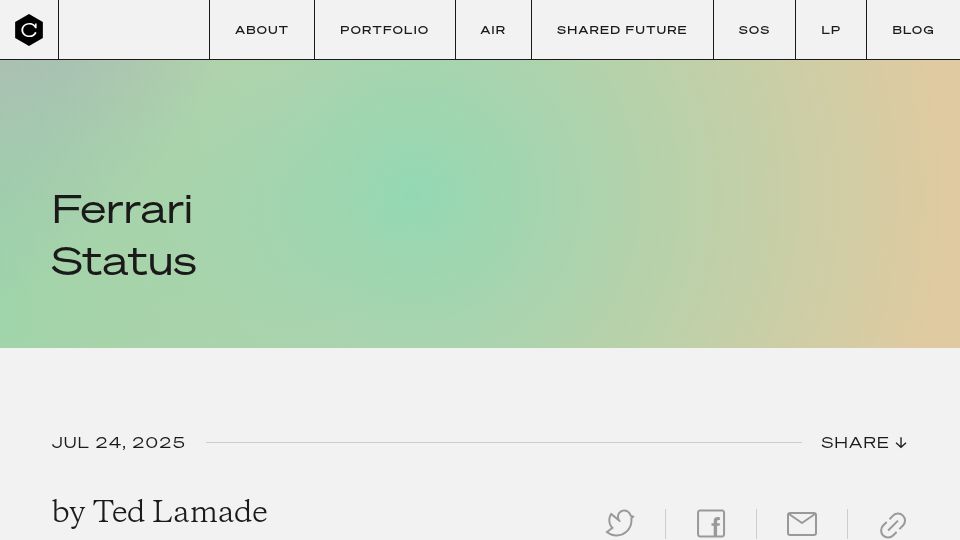Click the author name Ted Lamade
The height and width of the screenshot is (540, 960).
tap(180, 511)
